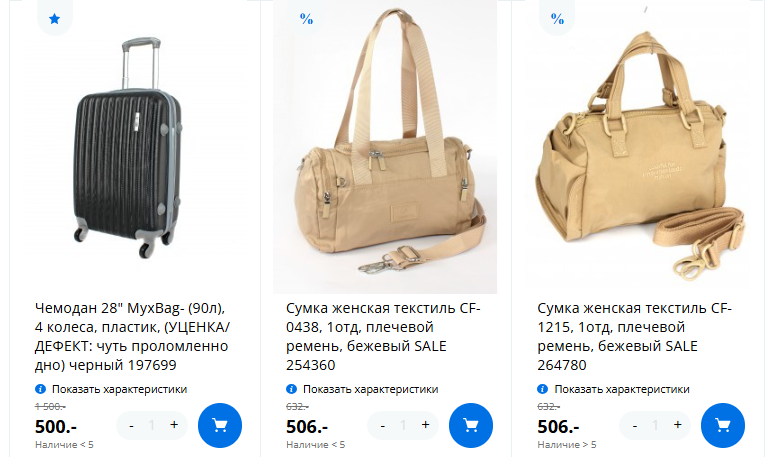Decrease quantity of the CF-0438 bag
The image size is (768, 457).
[x=383, y=425]
